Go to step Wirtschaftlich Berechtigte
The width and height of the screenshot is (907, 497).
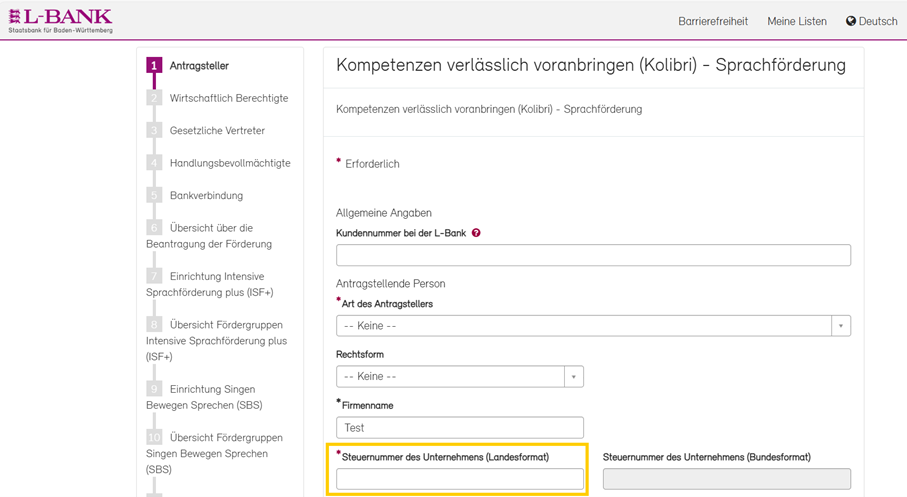coord(228,98)
